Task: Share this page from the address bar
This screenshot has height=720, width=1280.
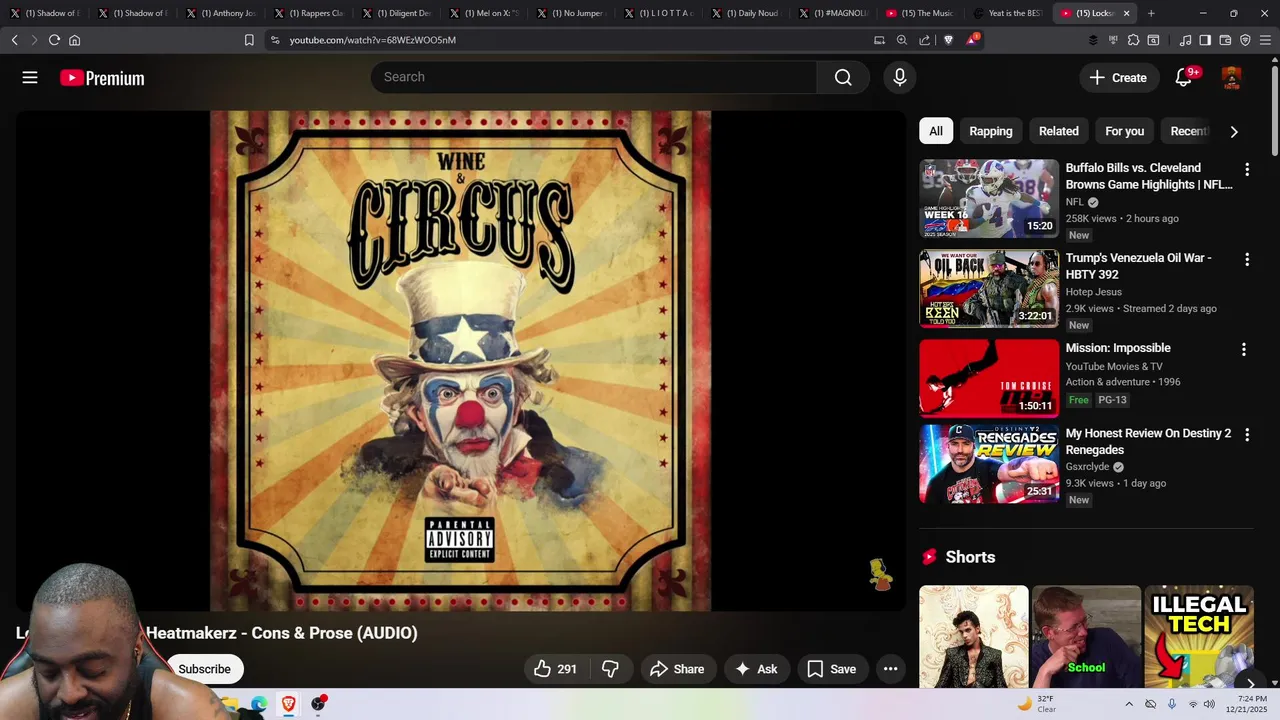Action: 924,40
